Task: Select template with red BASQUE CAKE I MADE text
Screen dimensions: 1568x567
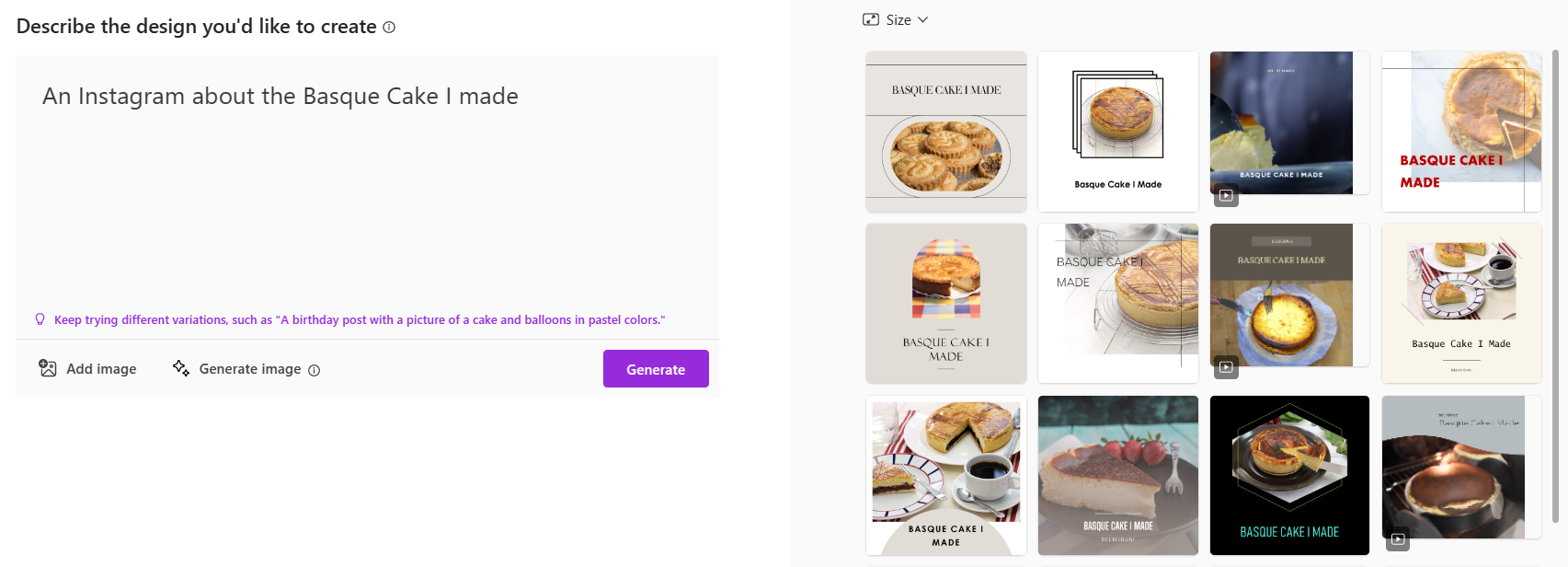Action: pyautogui.click(x=1461, y=132)
